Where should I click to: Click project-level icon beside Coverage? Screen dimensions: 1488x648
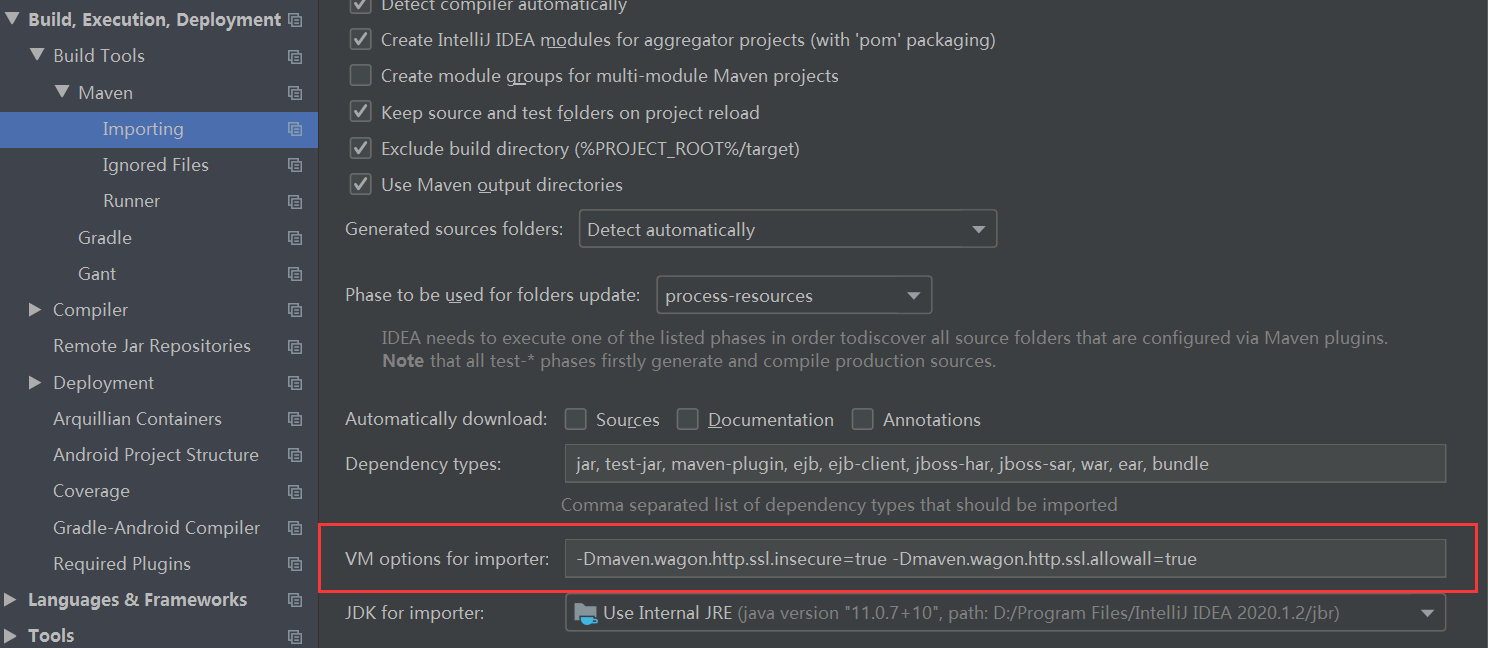tap(295, 491)
